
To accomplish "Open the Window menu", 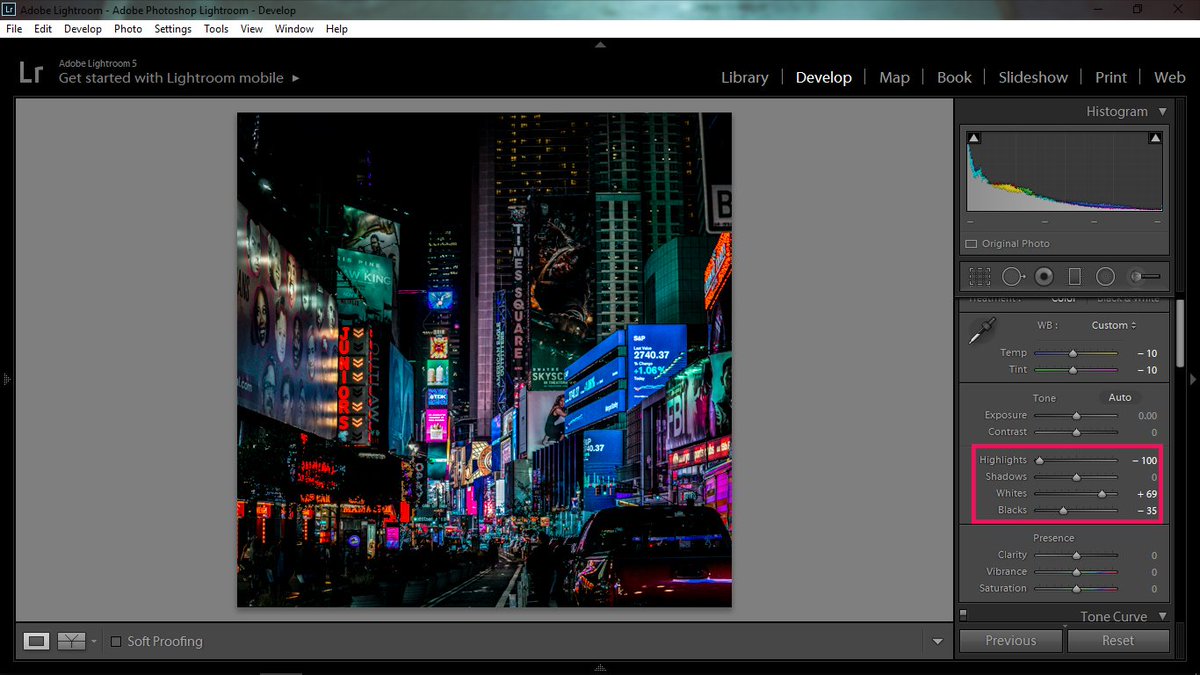I will [x=294, y=29].
